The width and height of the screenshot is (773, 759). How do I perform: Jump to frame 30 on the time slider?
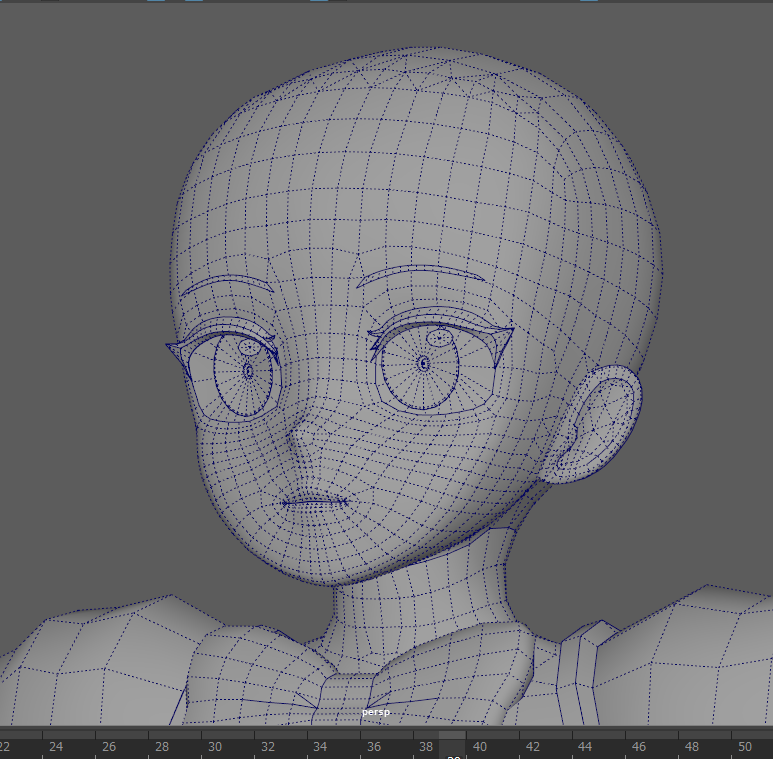(214, 747)
